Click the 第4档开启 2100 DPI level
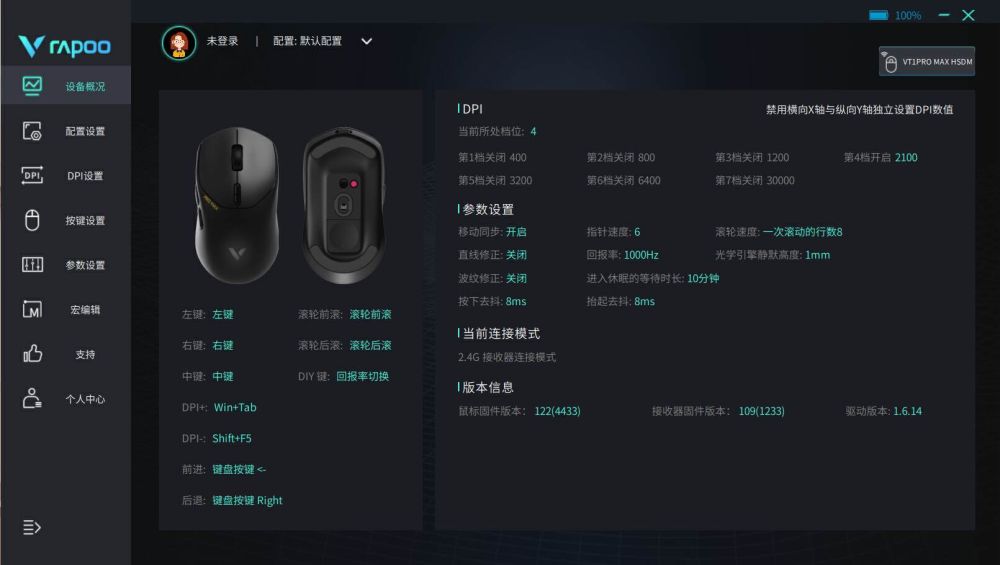This screenshot has height=565, width=1000. (881, 158)
